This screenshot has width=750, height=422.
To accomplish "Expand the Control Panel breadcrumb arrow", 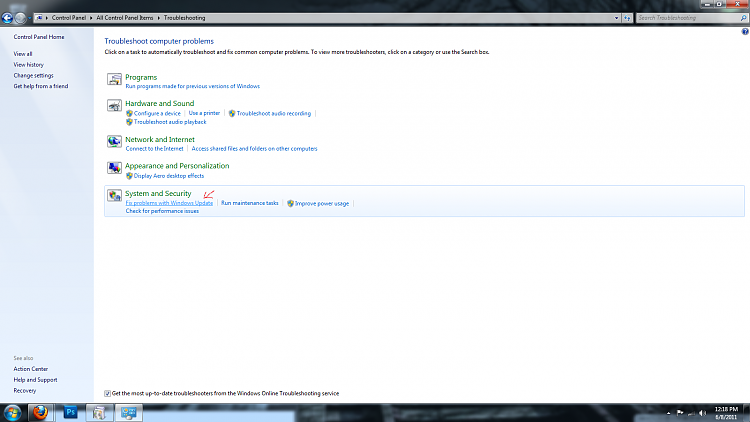I will 91,18.
